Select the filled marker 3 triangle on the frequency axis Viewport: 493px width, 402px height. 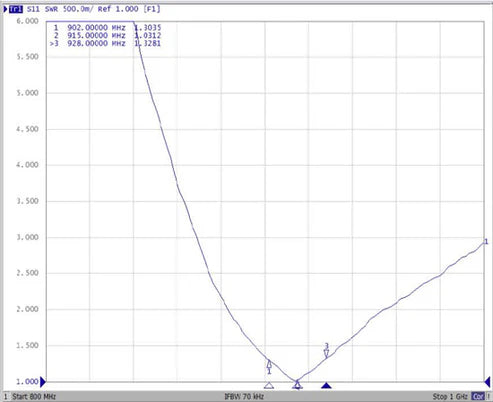(x=326, y=385)
